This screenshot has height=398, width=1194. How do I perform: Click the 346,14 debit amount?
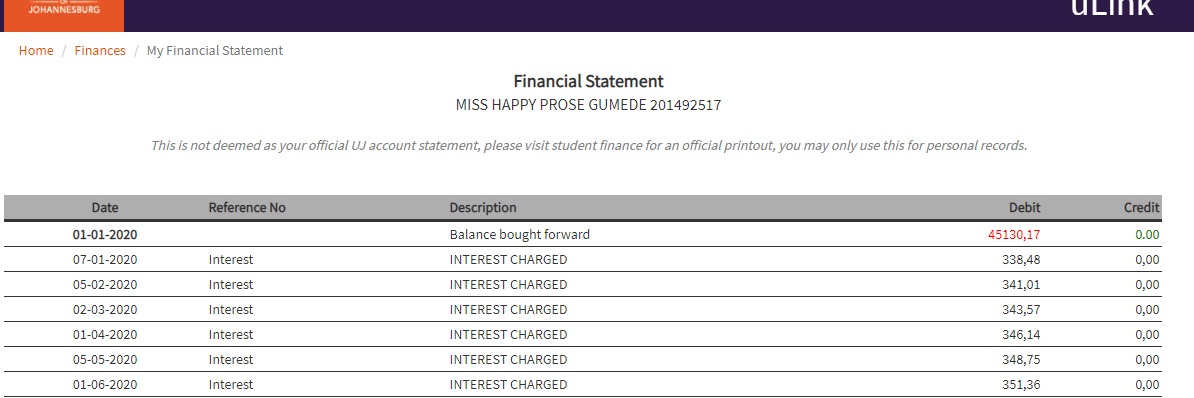click(x=1021, y=335)
